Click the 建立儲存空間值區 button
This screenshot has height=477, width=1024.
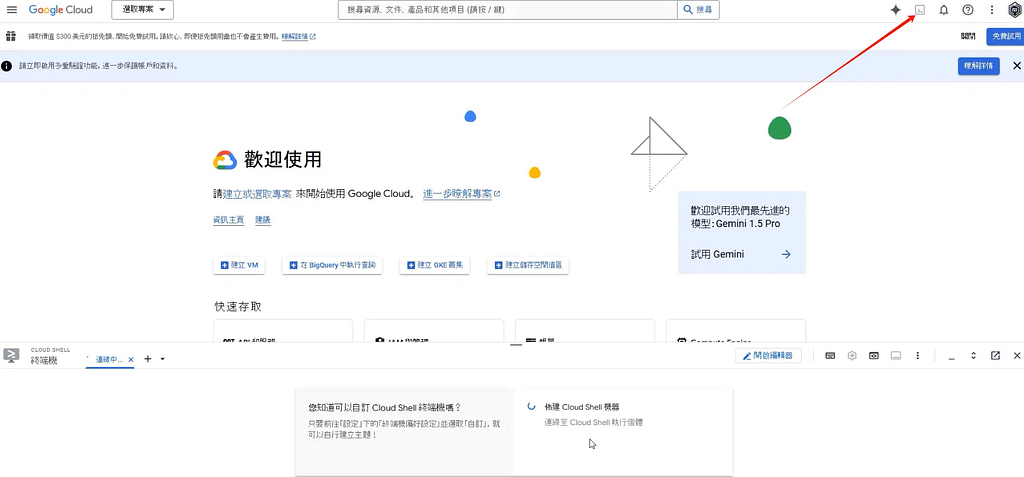coord(528,265)
